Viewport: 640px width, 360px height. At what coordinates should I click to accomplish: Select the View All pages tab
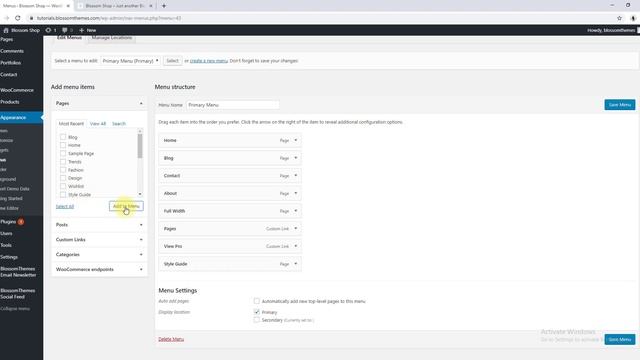[98, 123]
